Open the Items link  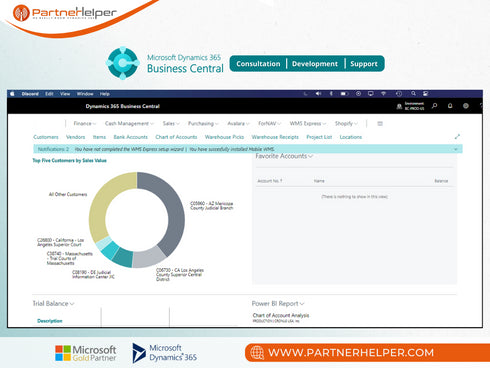point(99,137)
